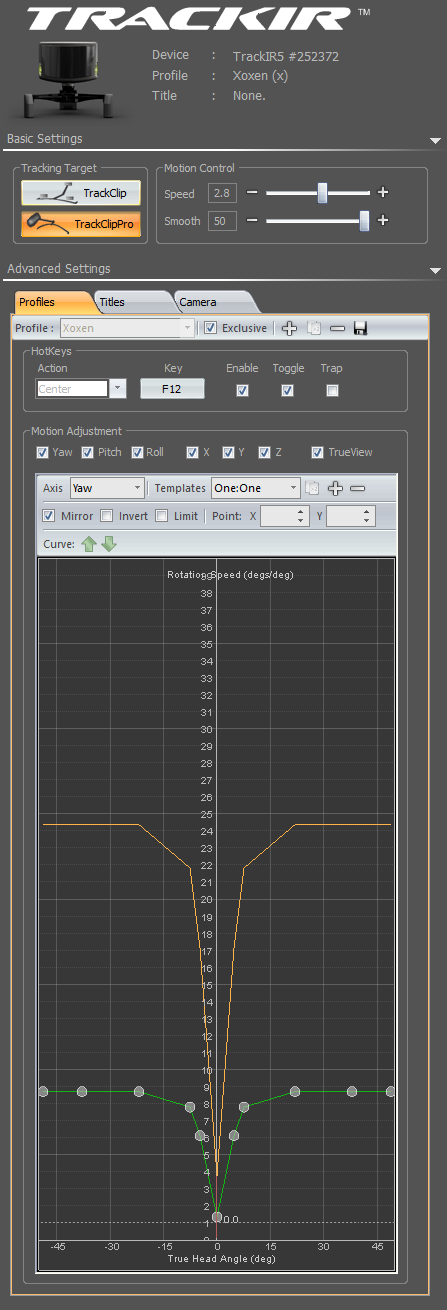
Task: Click the Point X input field
Action: [x=285, y=516]
